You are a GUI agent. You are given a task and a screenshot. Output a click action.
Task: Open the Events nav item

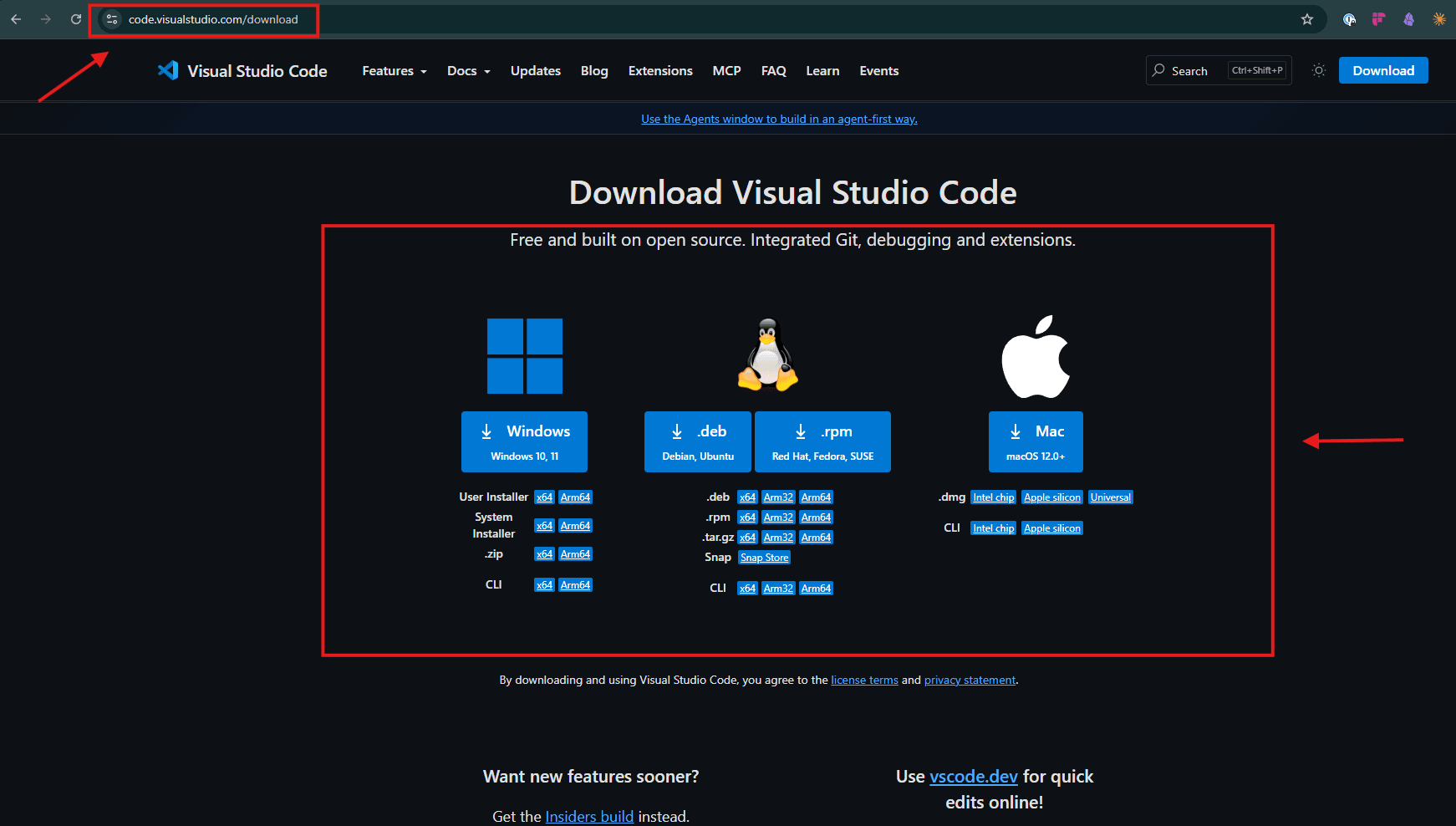point(879,71)
